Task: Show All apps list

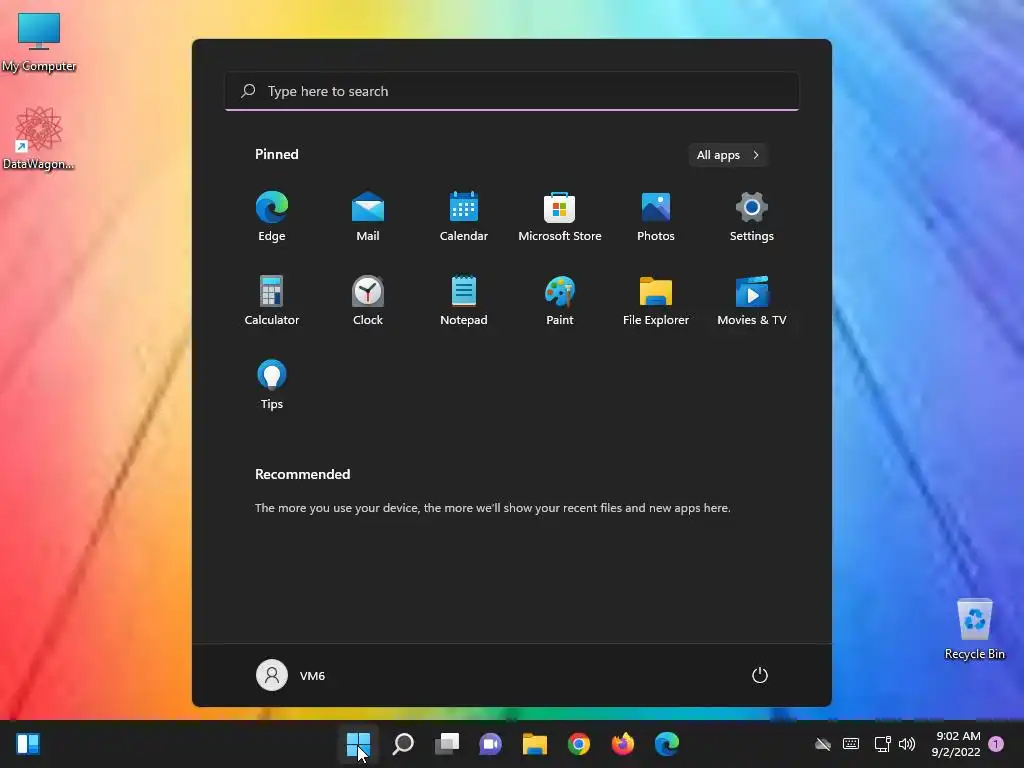Action: [728, 155]
